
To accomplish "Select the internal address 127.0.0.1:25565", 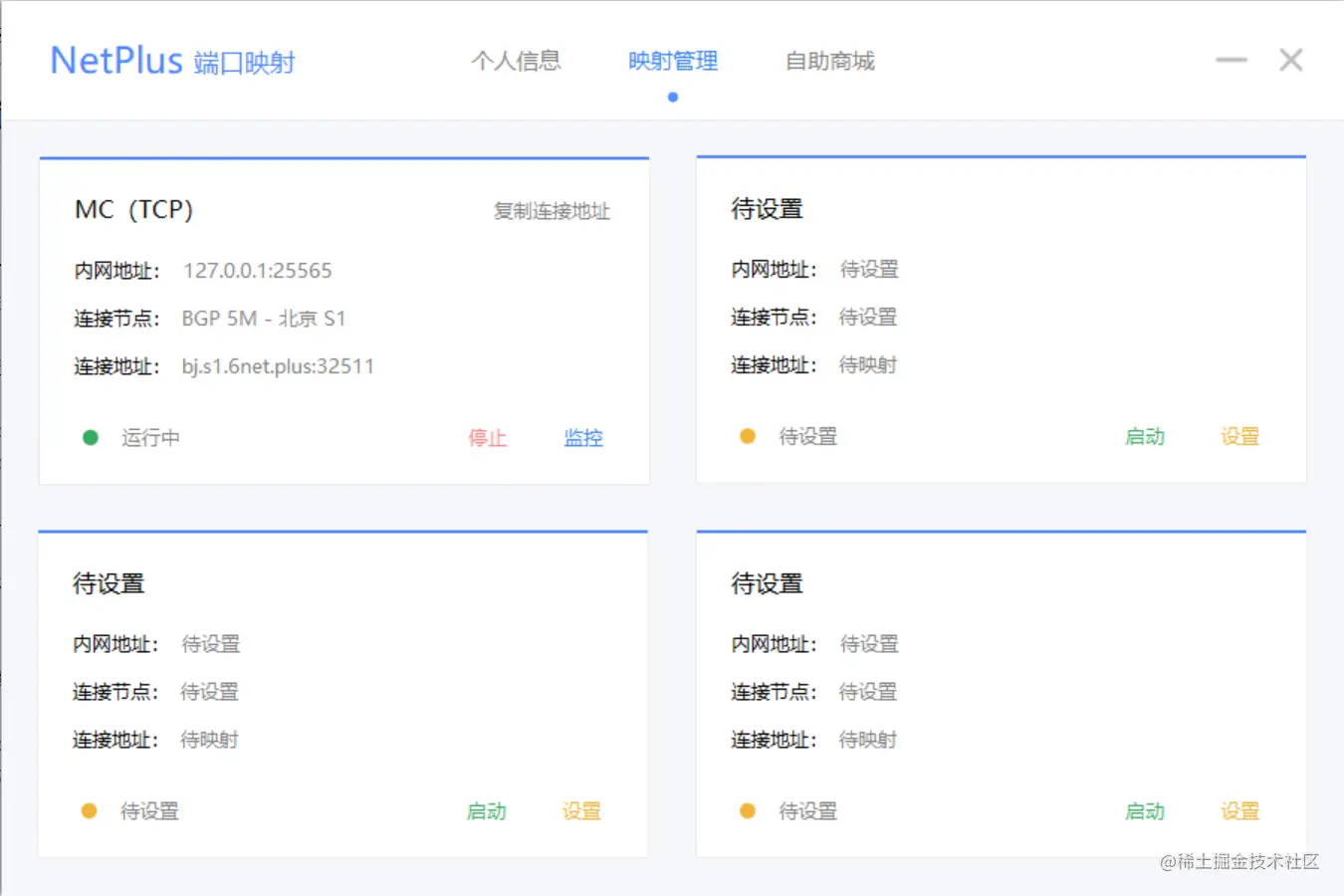I will point(258,271).
